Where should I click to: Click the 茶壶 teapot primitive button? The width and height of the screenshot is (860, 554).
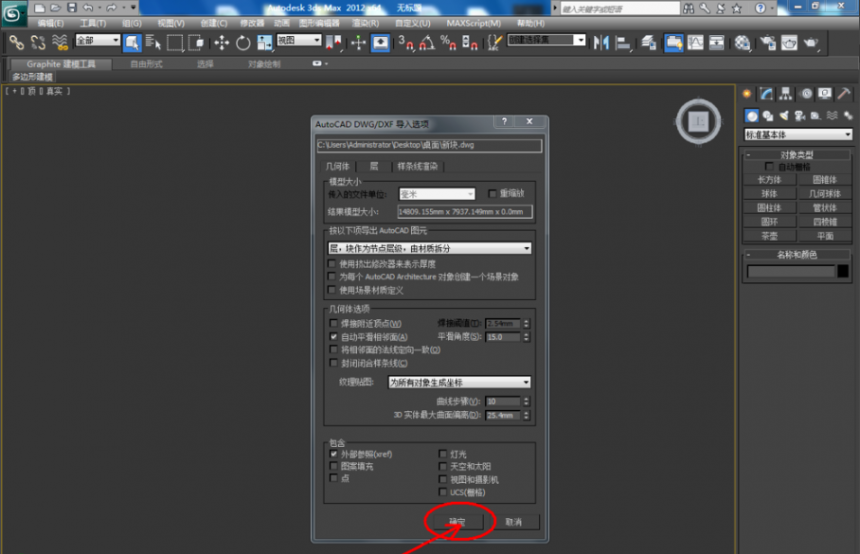pyautogui.click(x=770, y=236)
